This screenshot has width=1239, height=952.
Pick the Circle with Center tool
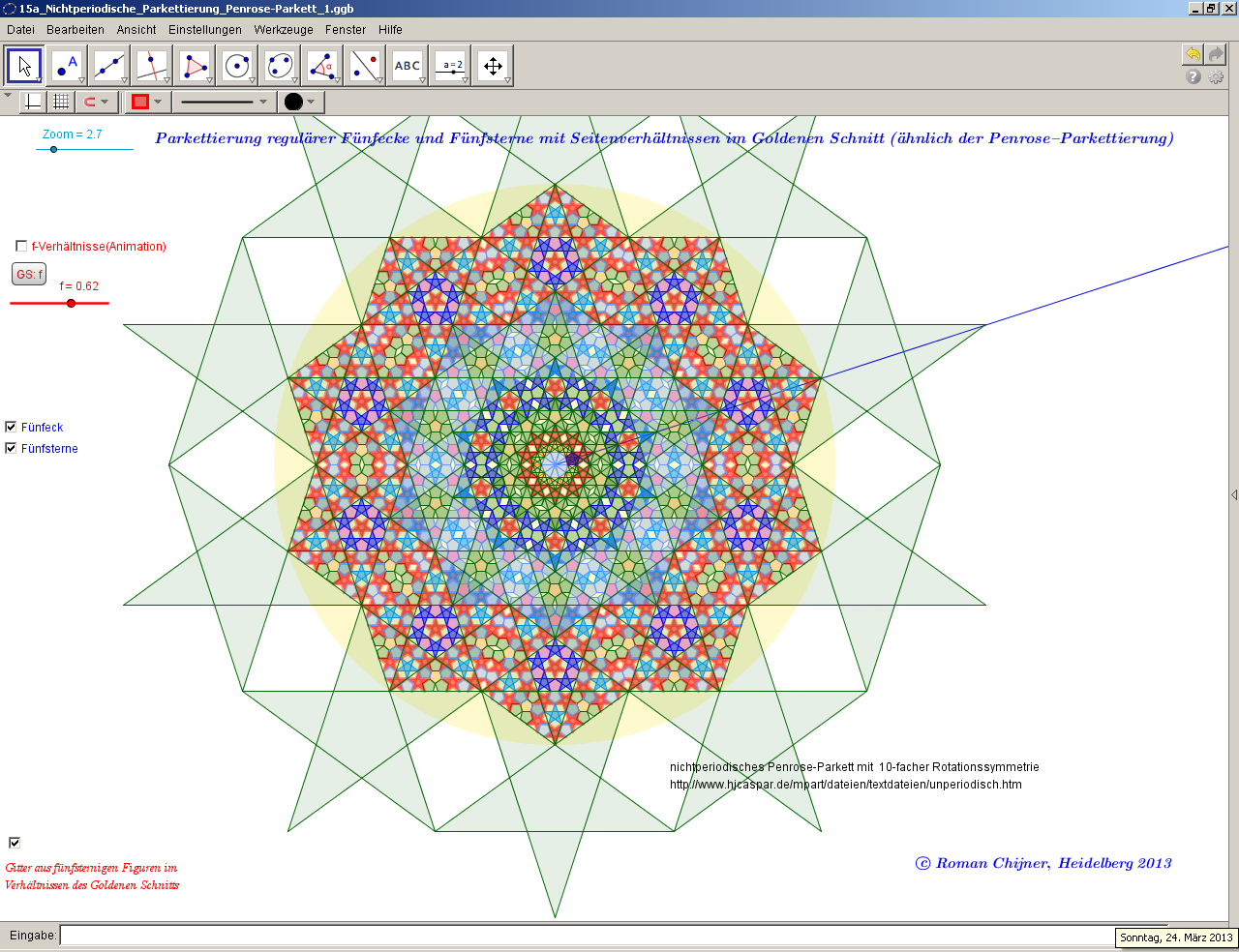tap(237, 66)
